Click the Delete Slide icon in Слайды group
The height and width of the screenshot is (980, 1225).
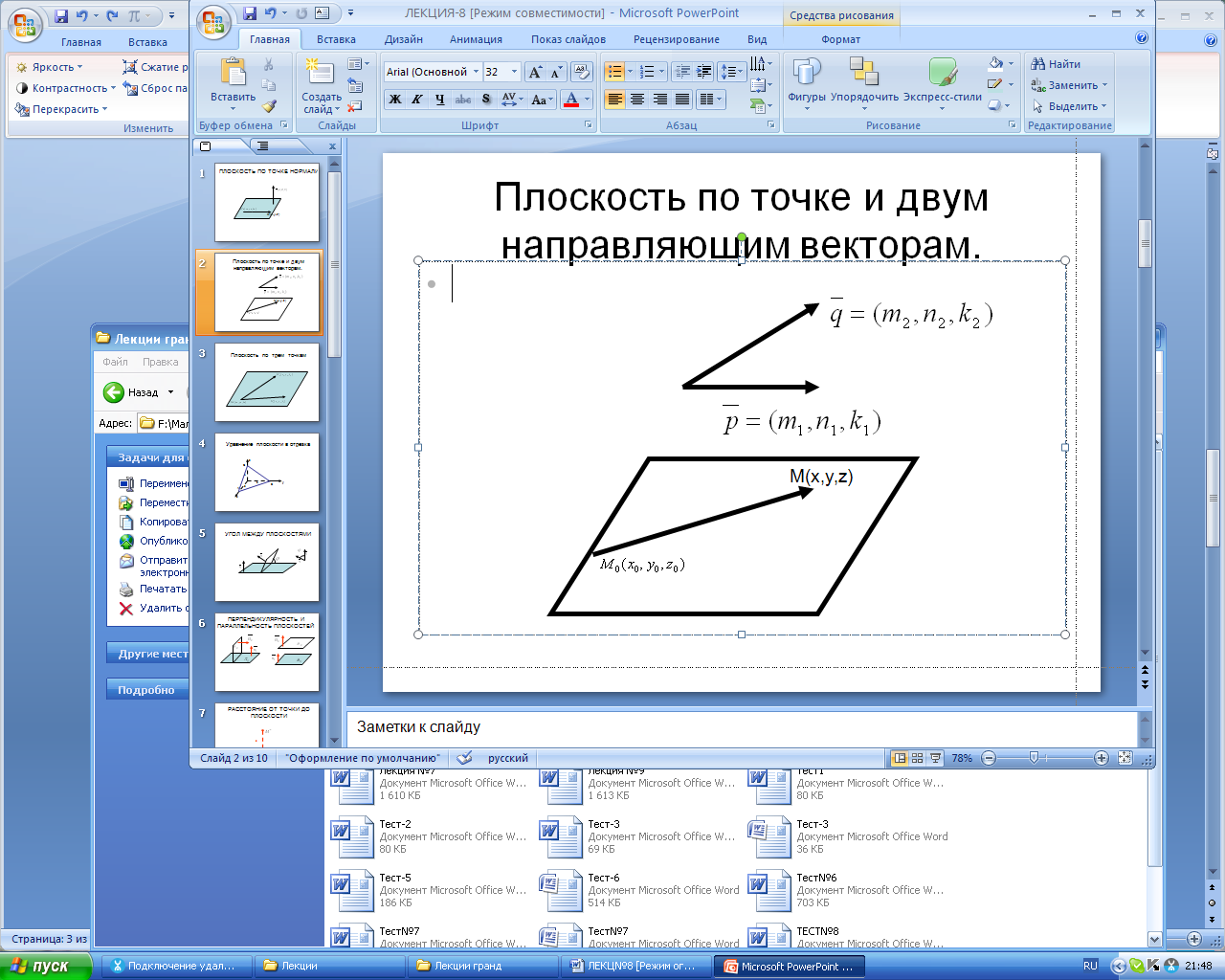tap(355, 106)
